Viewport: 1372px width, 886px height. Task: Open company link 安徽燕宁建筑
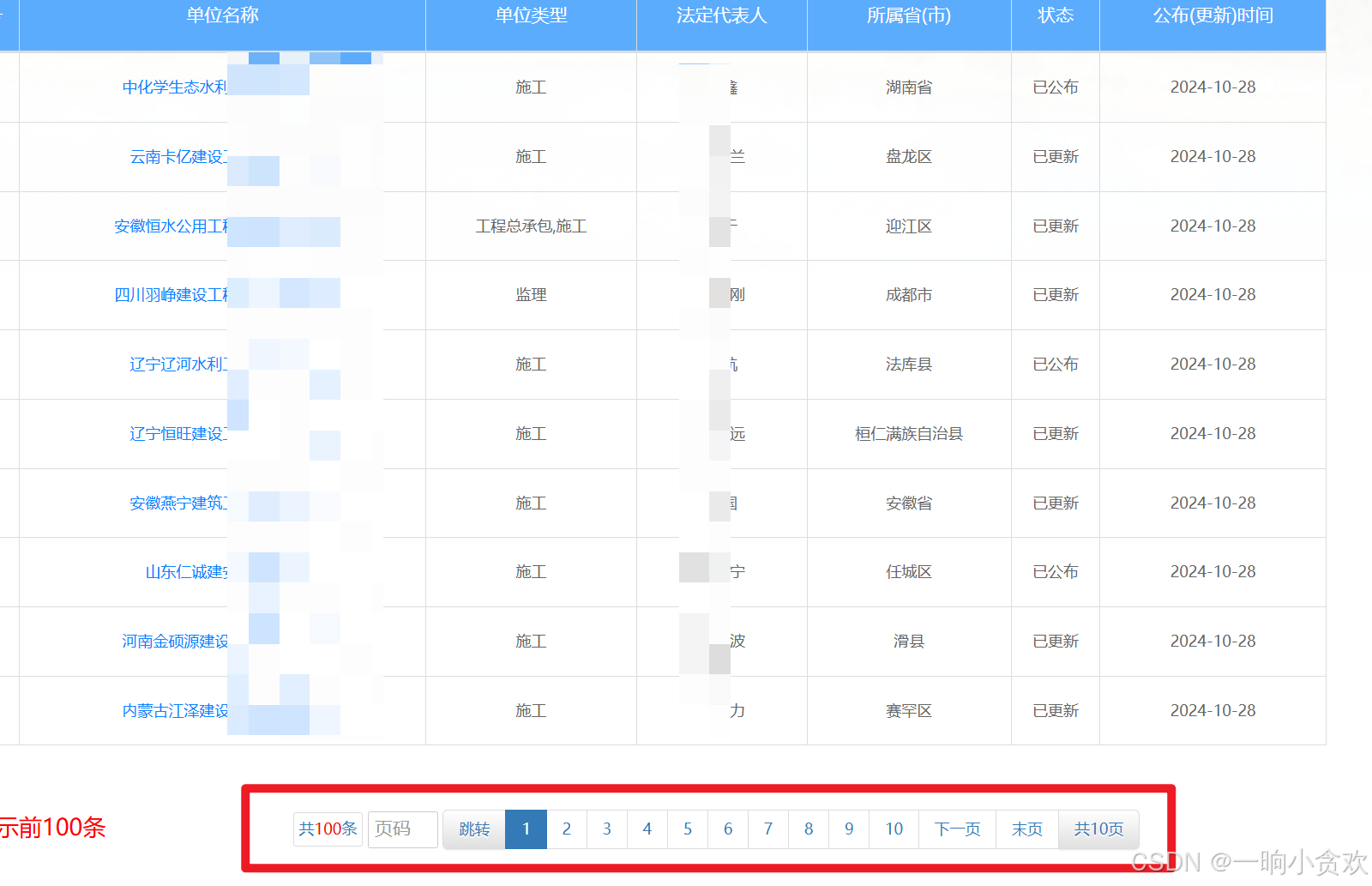tap(178, 503)
